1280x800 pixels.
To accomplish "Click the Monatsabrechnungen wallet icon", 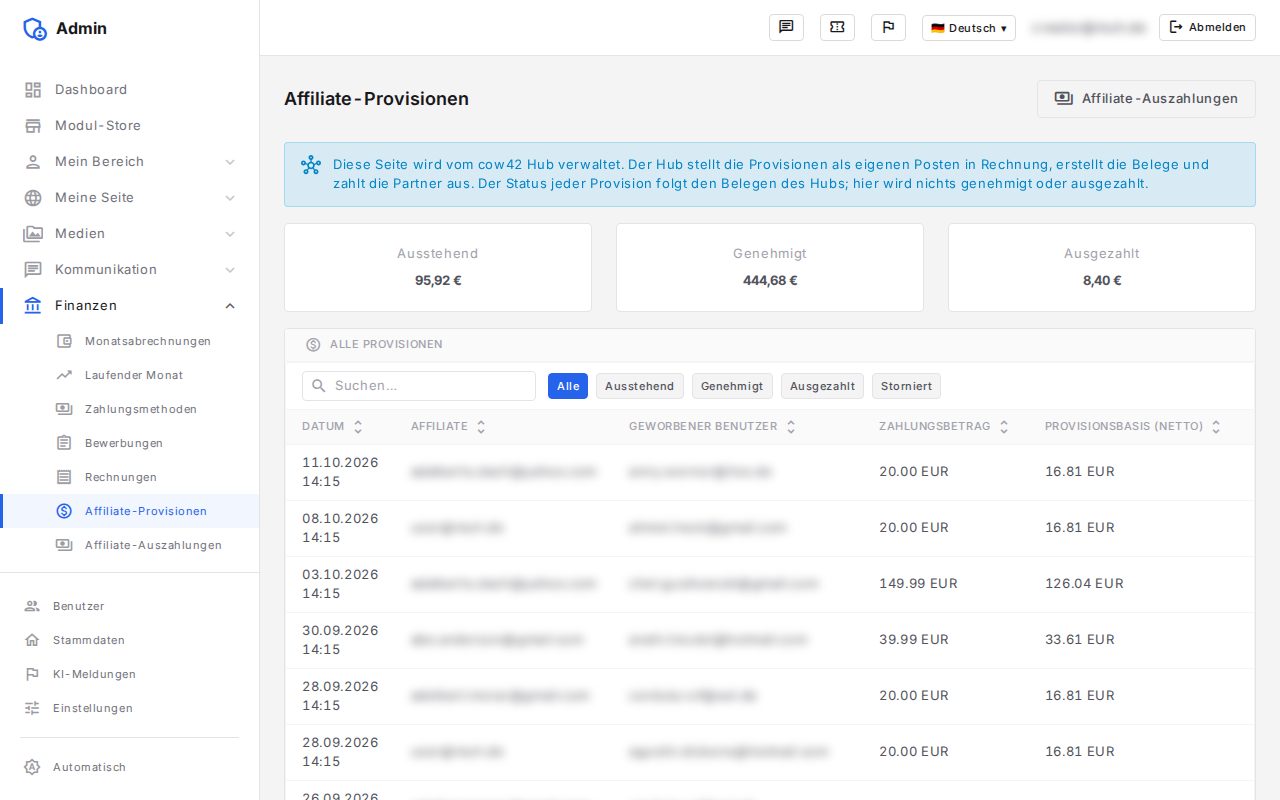I will coord(65,341).
